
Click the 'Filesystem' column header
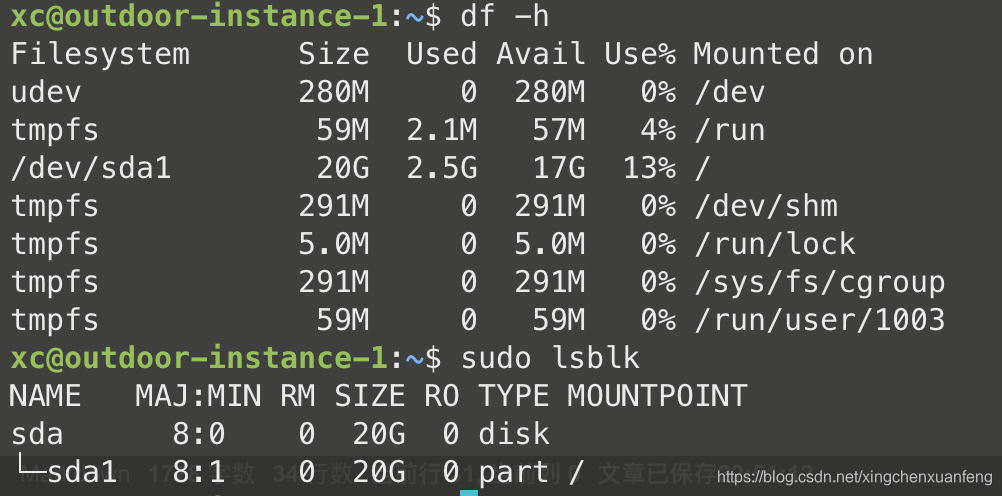(x=99, y=54)
